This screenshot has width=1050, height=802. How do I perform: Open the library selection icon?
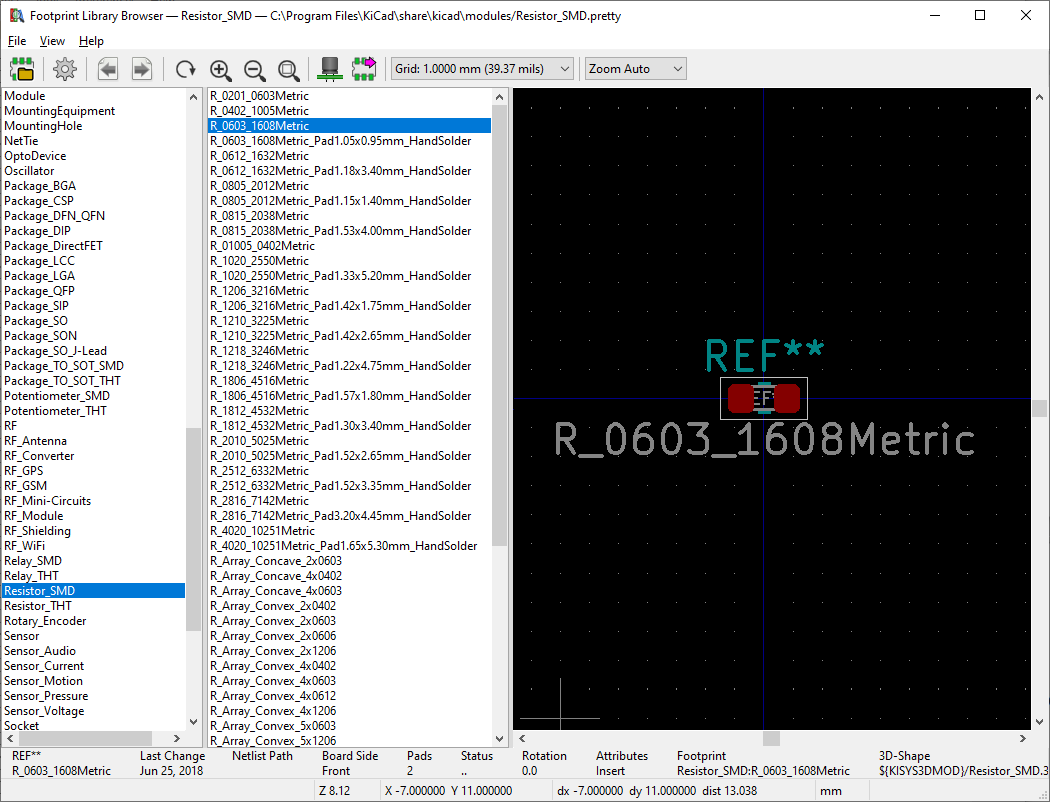tap(22, 69)
